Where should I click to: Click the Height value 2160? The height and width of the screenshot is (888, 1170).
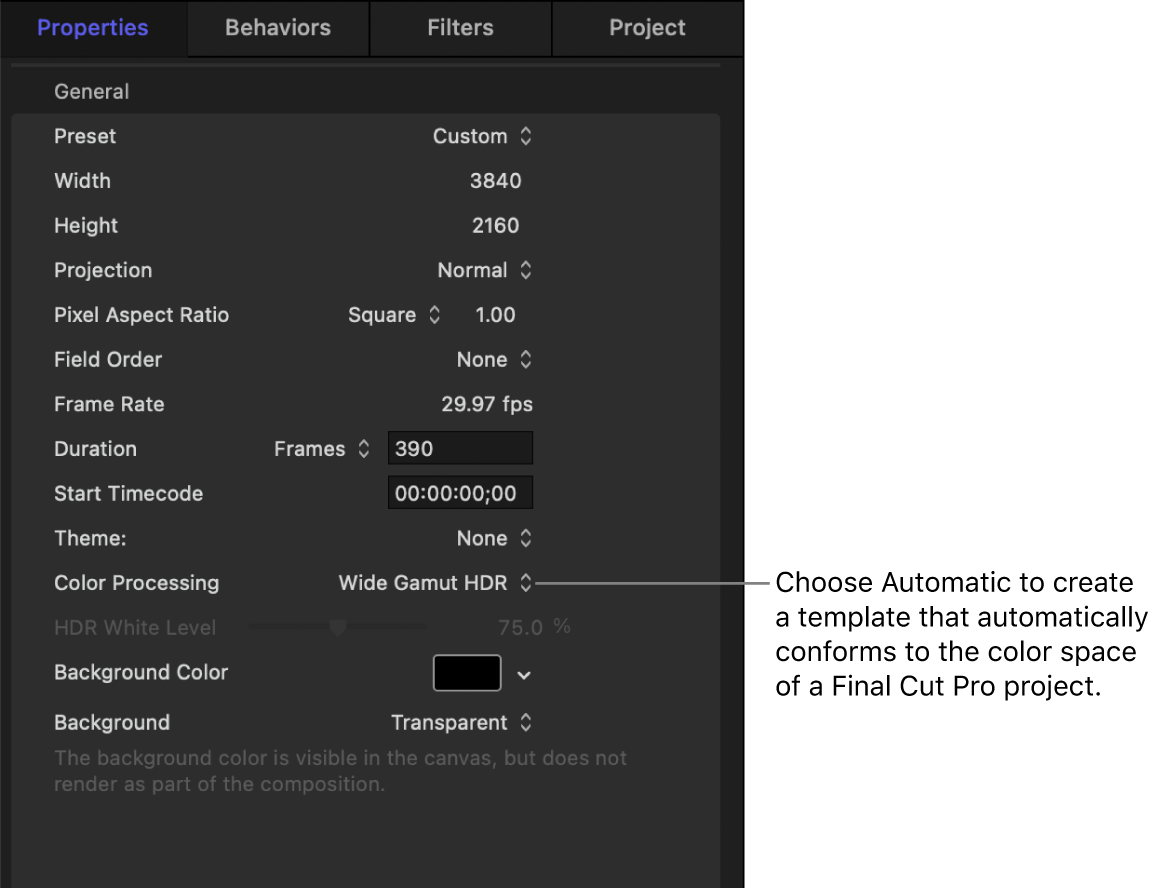[495, 225]
